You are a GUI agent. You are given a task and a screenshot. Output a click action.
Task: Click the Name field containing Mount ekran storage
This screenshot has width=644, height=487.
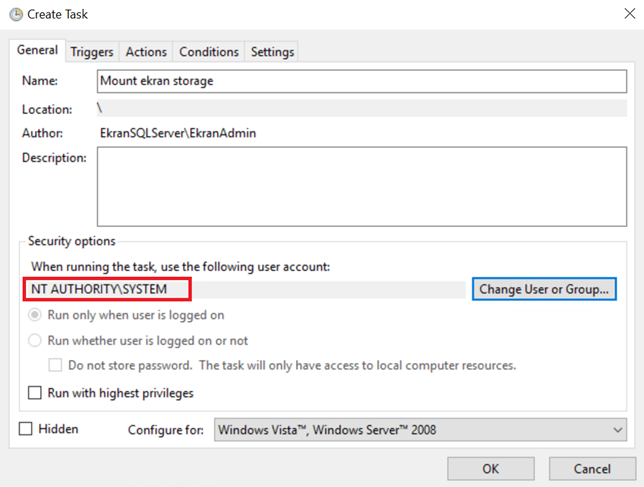click(362, 81)
